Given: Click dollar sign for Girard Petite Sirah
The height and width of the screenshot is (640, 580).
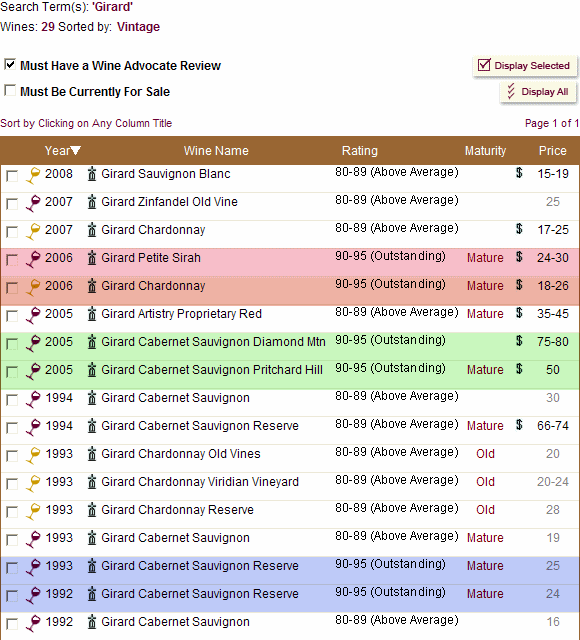Looking at the screenshot, I should click(519, 257).
